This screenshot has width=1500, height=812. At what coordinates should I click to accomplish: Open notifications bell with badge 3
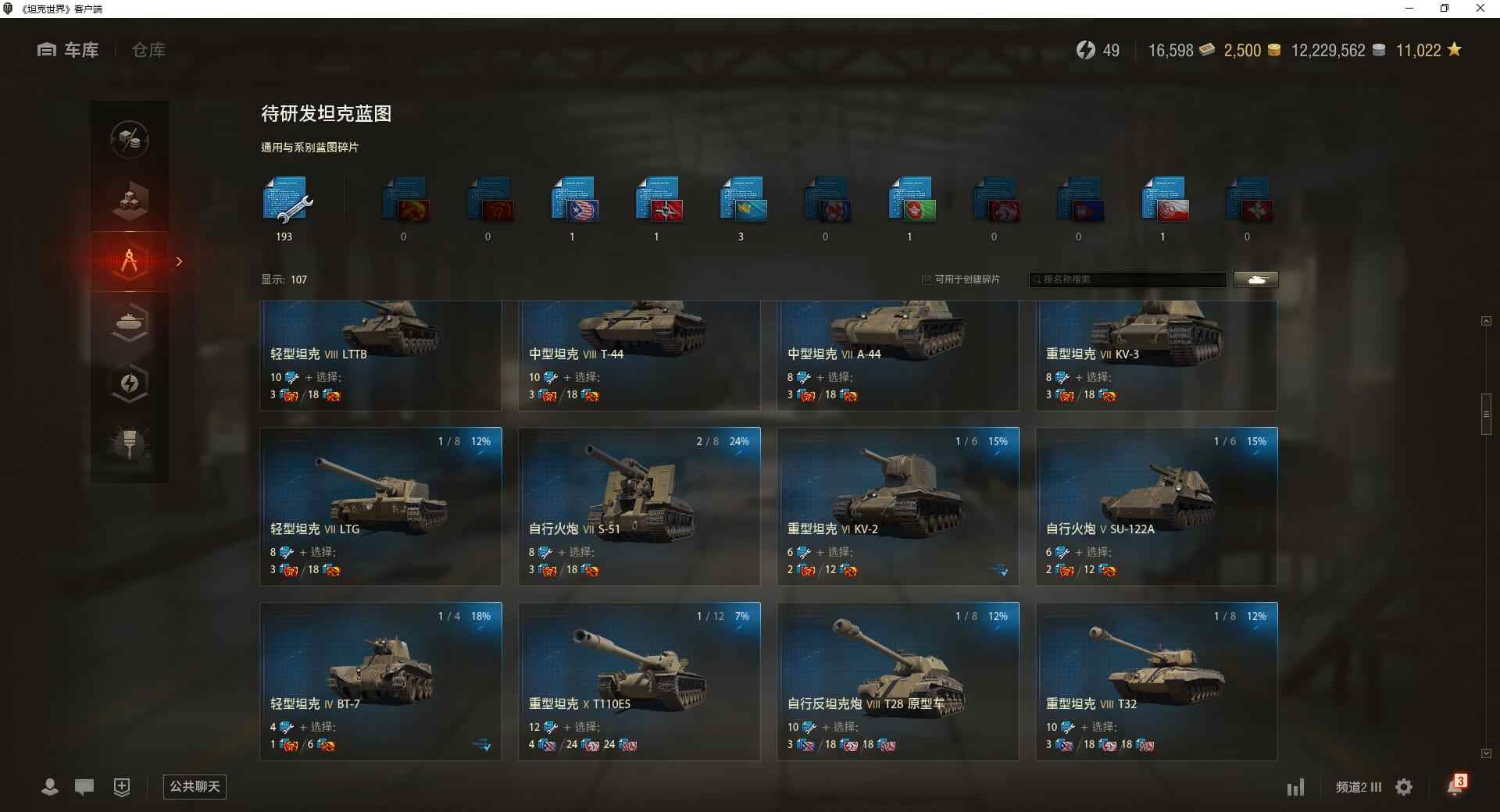tap(1455, 785)
